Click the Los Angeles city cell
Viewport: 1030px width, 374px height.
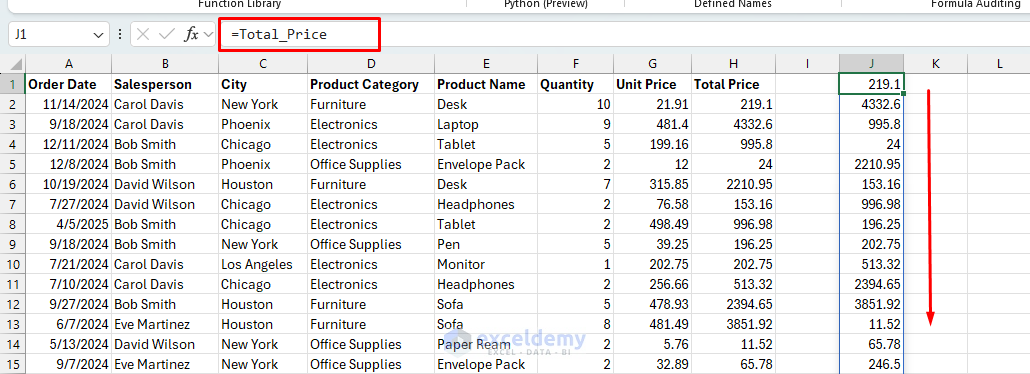(263, 264)
